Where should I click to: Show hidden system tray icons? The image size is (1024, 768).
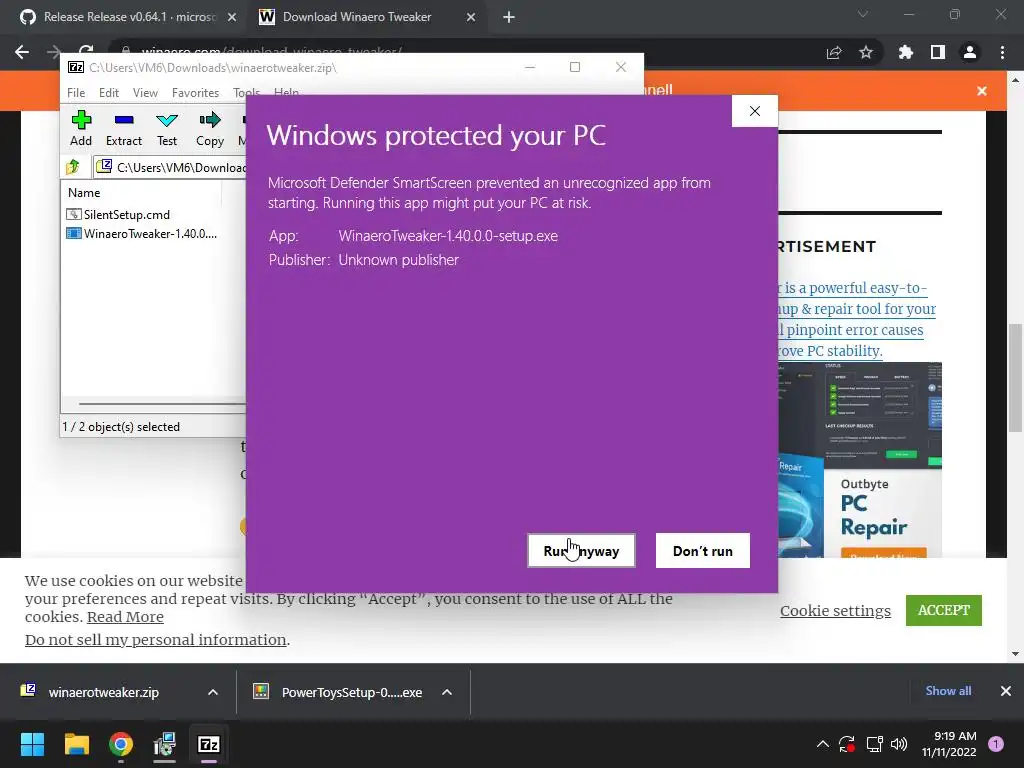(823, 744)
